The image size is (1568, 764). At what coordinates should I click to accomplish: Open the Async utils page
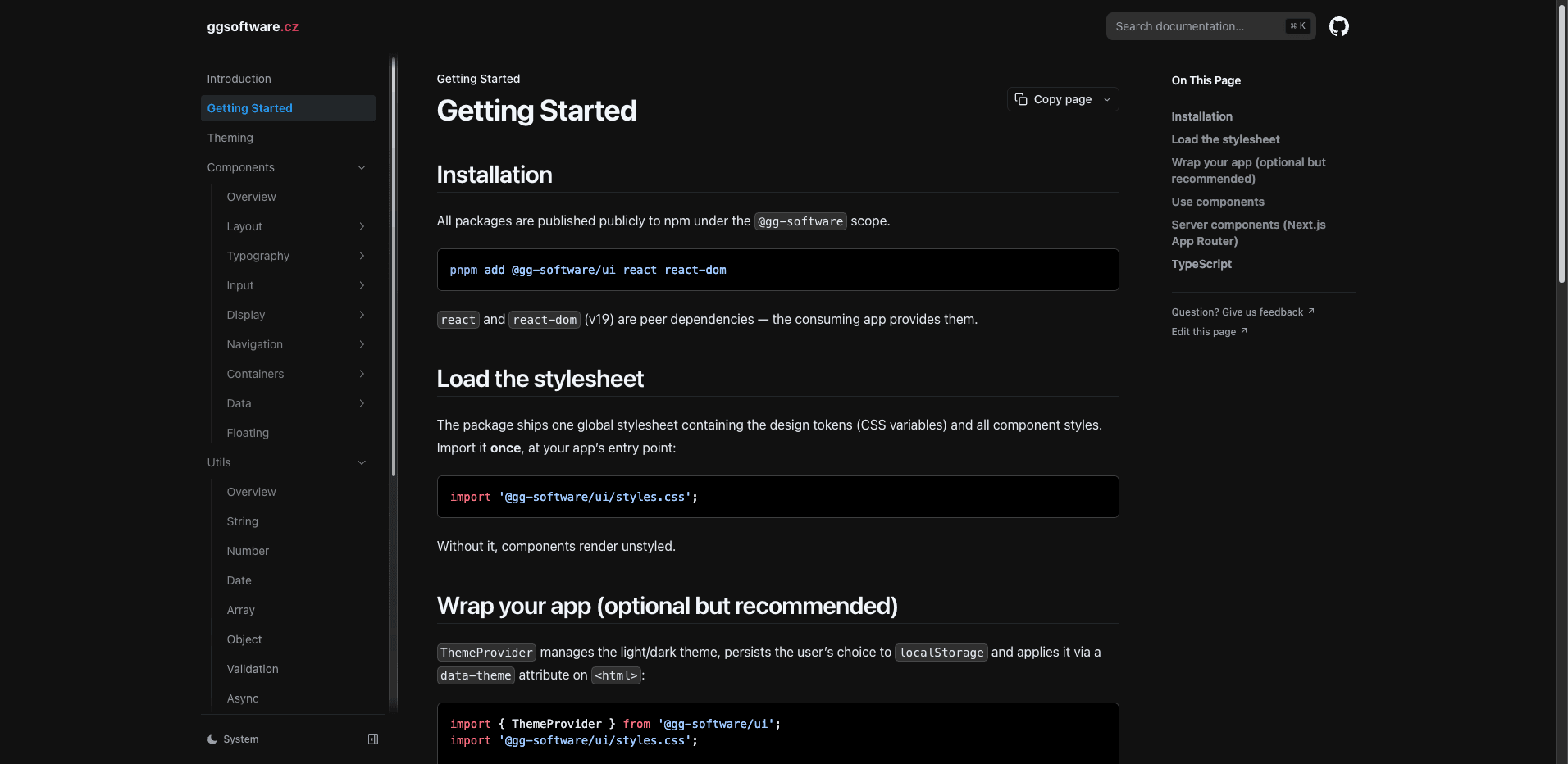[298, 698]
